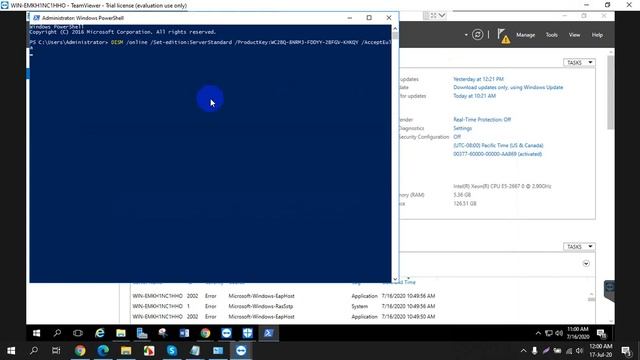Open 'Real-Time Protection: Off' link
This screenshot has height=360, width=640.
pos(482,120)
